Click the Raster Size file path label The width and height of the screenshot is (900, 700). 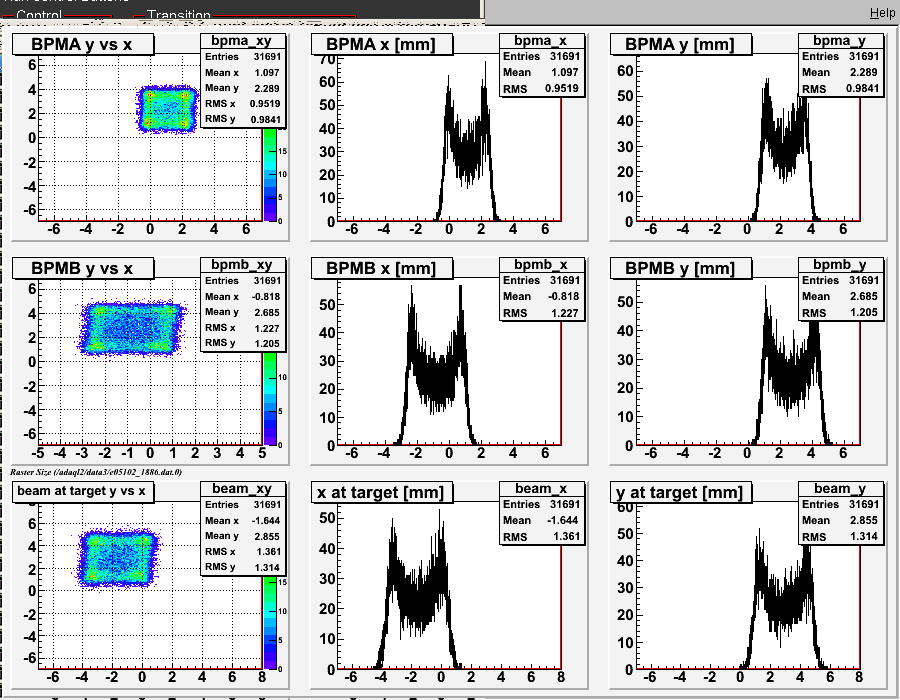(96, 472)
